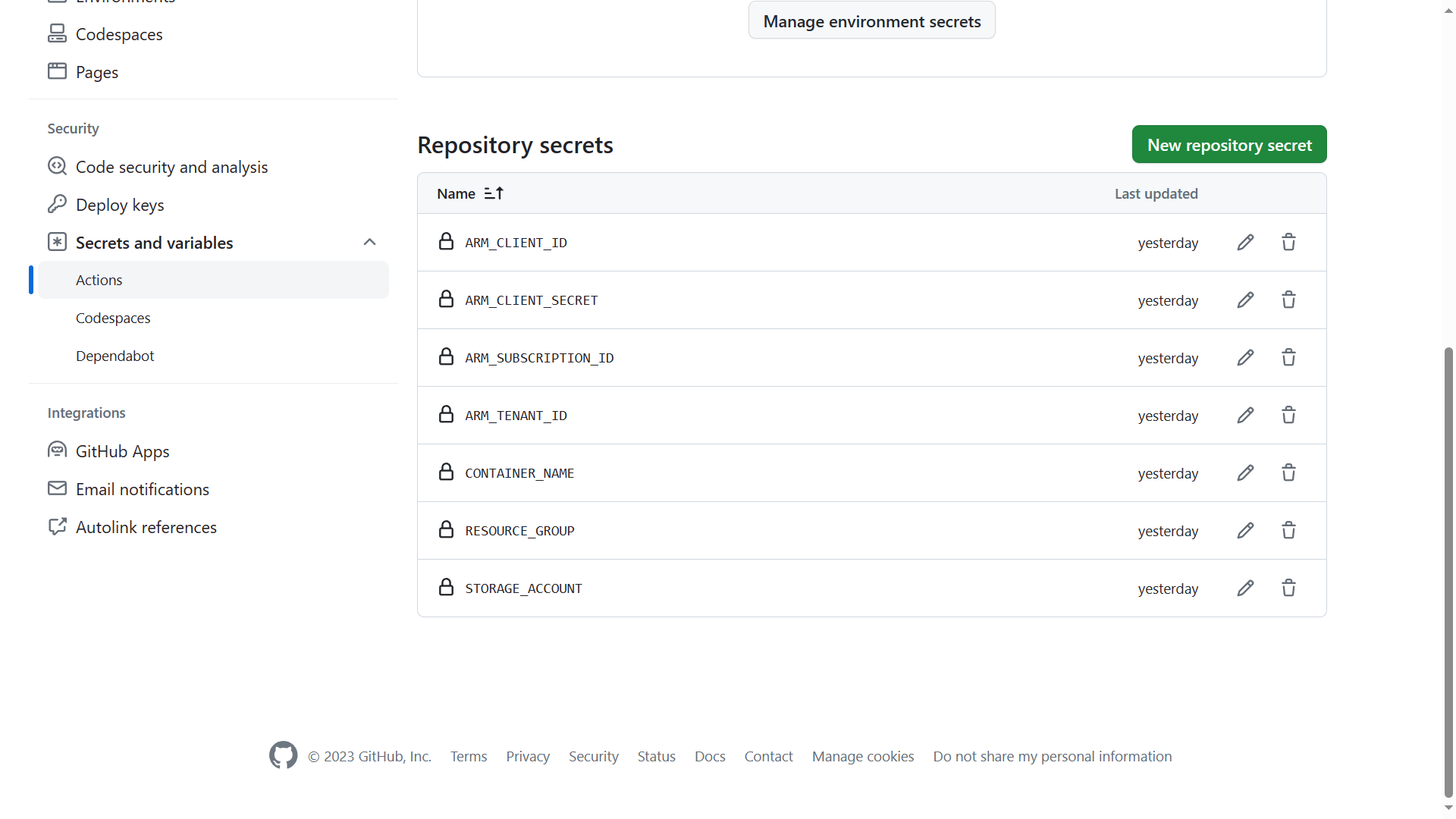This screenshot has height=819, width=1456.
Task: Expand the Autolink references external-link icon
Action: pos(58,526)
